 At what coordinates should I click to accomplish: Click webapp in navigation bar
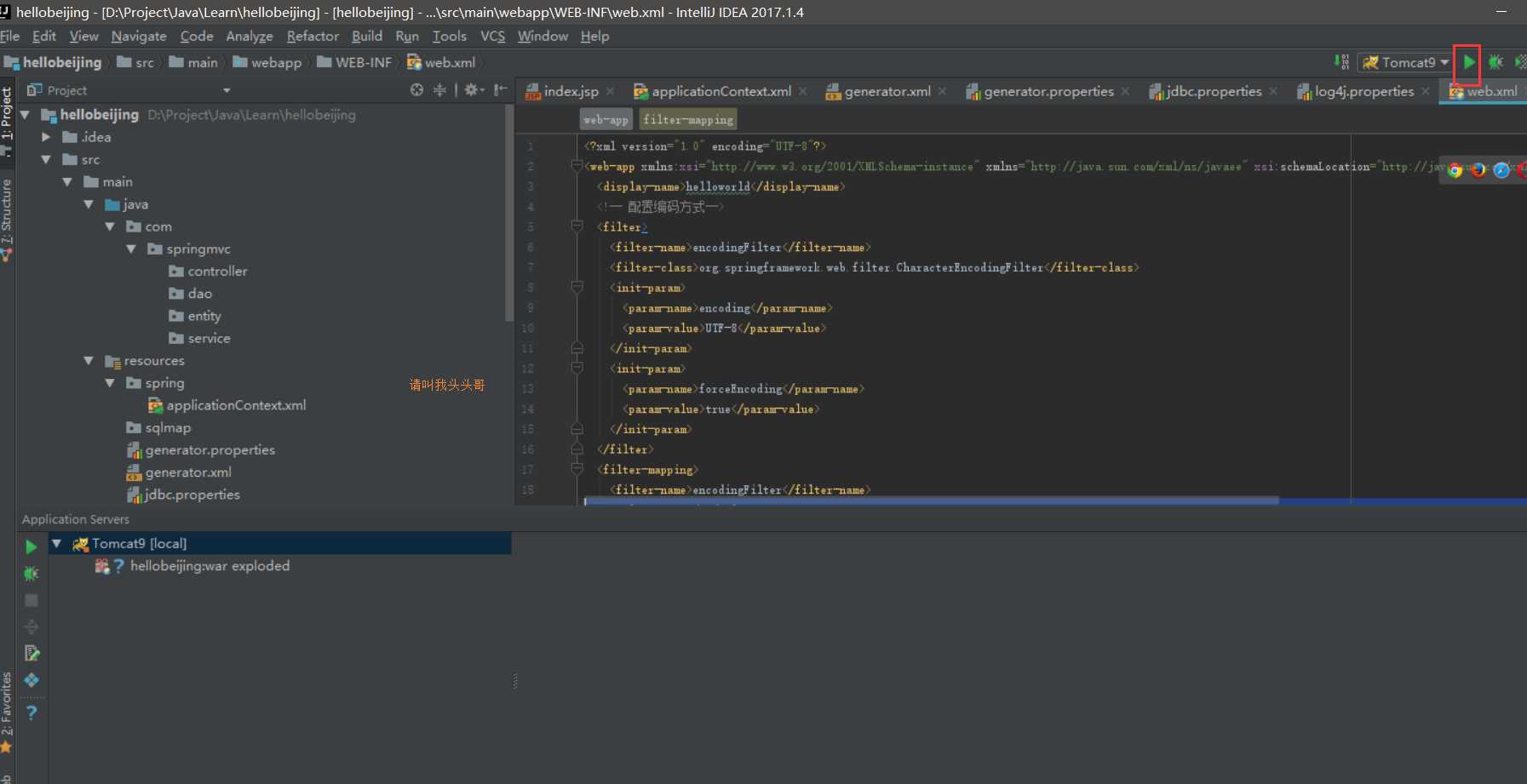(267, 62)
